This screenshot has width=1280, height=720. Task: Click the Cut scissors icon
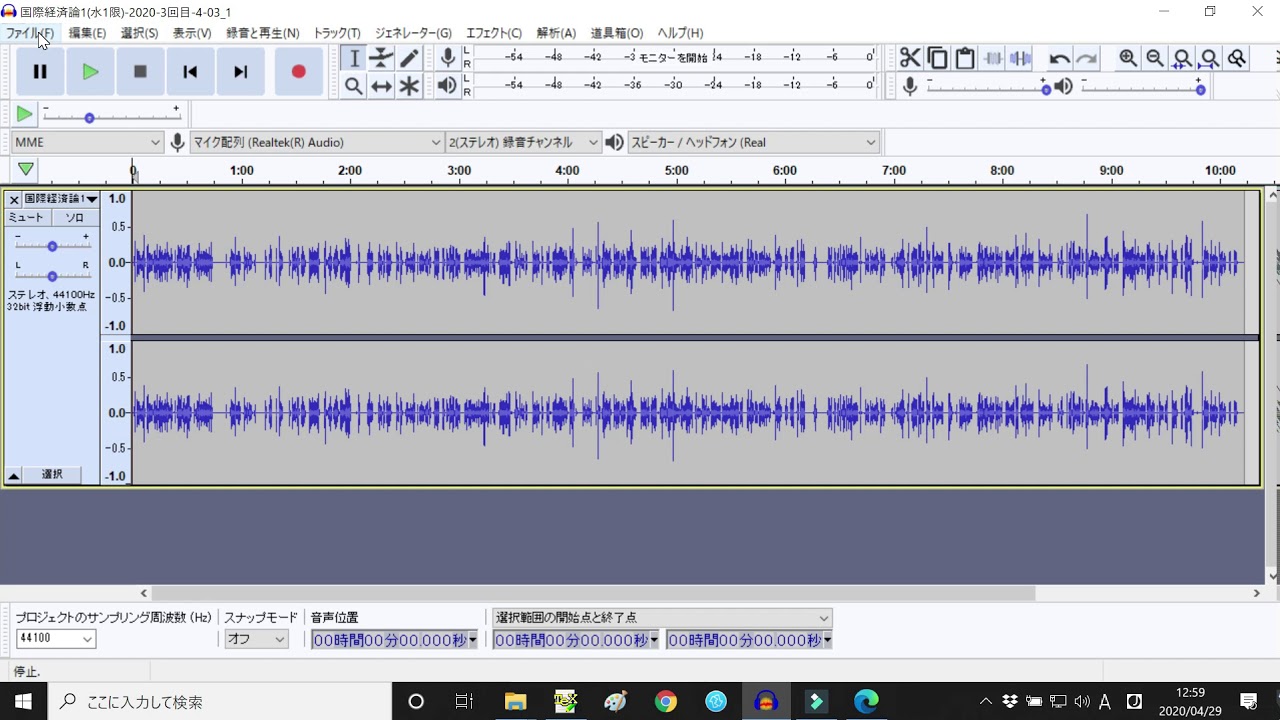[910, 58]
